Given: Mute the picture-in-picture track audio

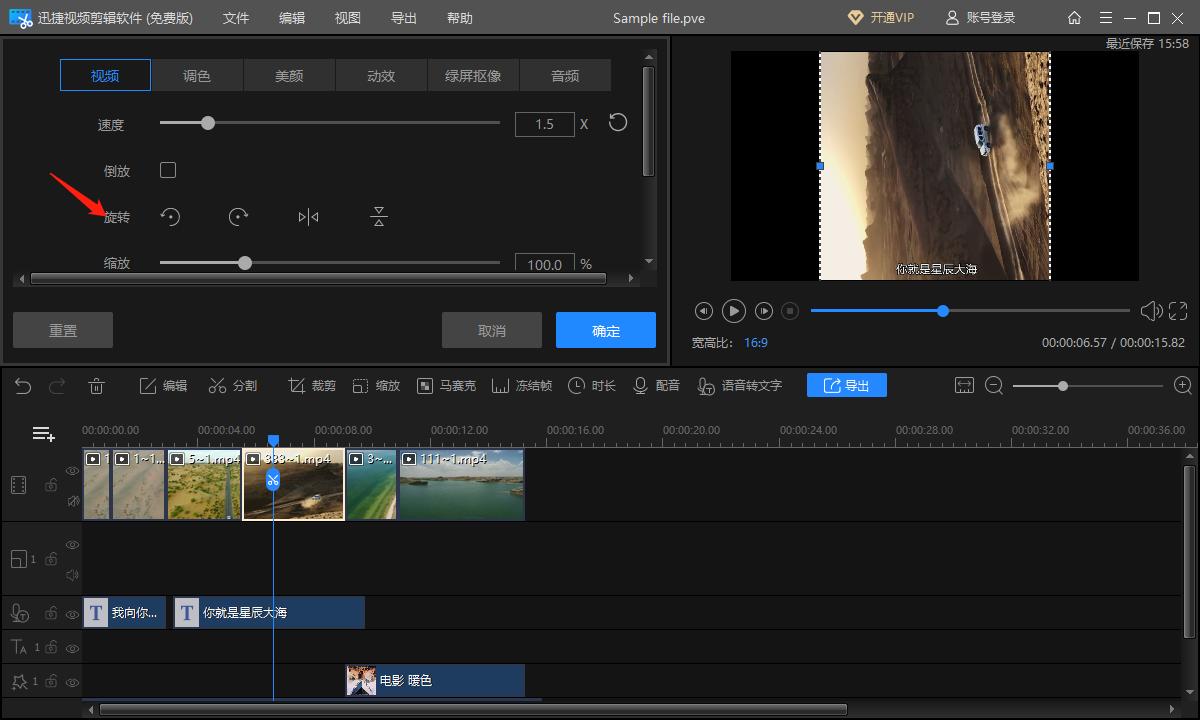Looking at the screenshot, I should click(x=72, y=575).
